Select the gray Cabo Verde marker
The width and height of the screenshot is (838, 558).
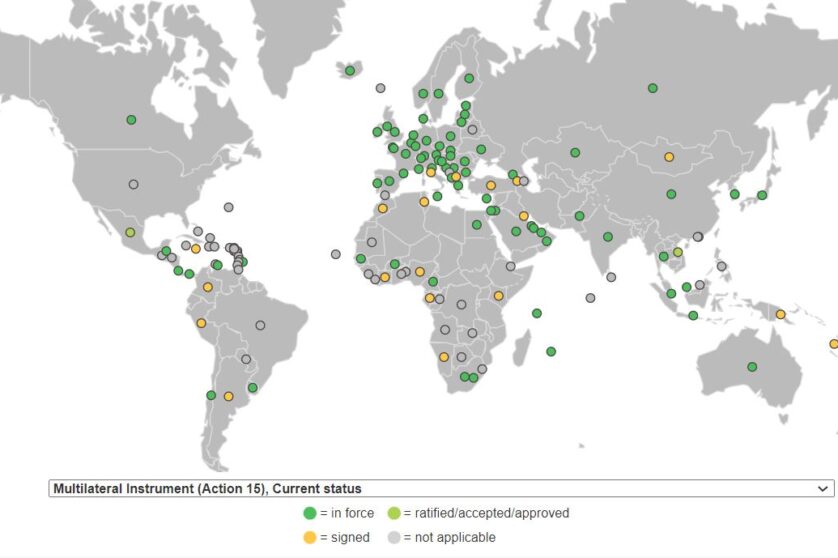coord(336,254)
